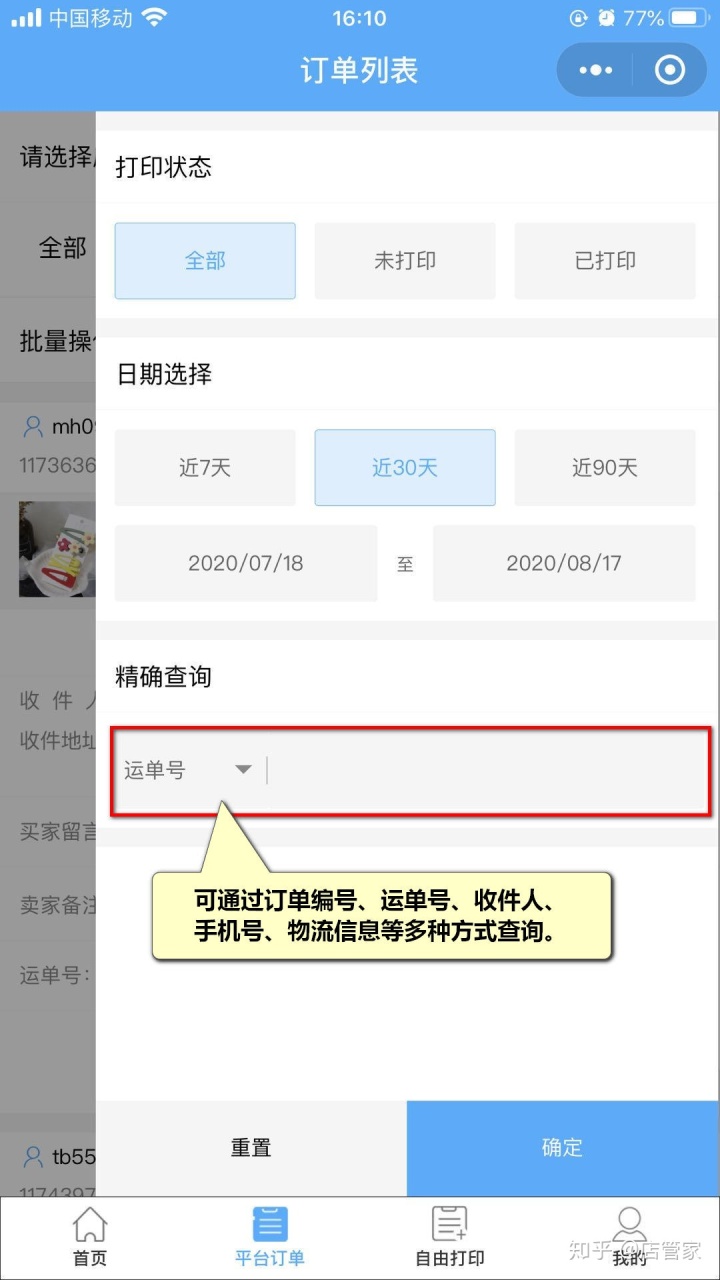This screenshot has height=1280, width=720.
Task: Select the 近30天 date range option
Action: pyautogui.click(x=405, y=468)
